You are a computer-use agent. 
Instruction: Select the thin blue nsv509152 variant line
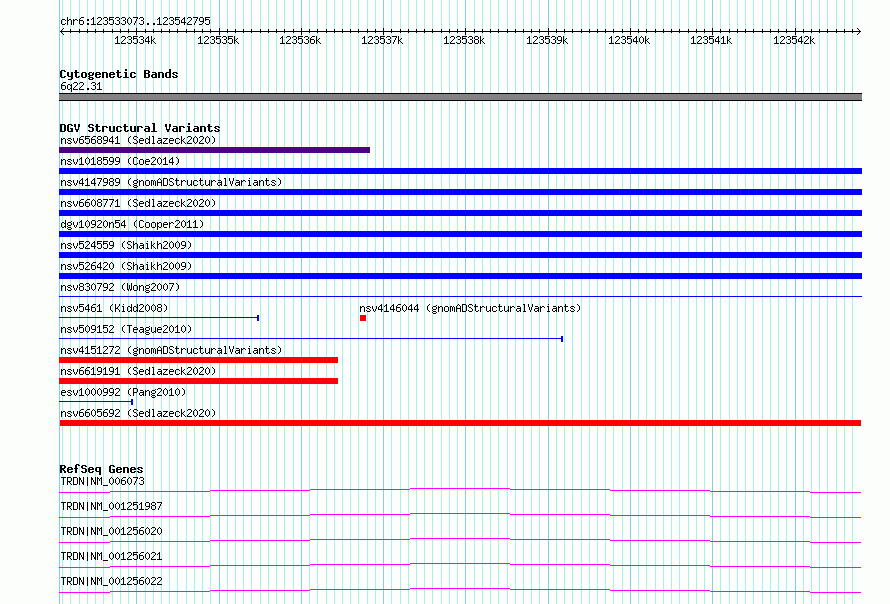(311, 339)
